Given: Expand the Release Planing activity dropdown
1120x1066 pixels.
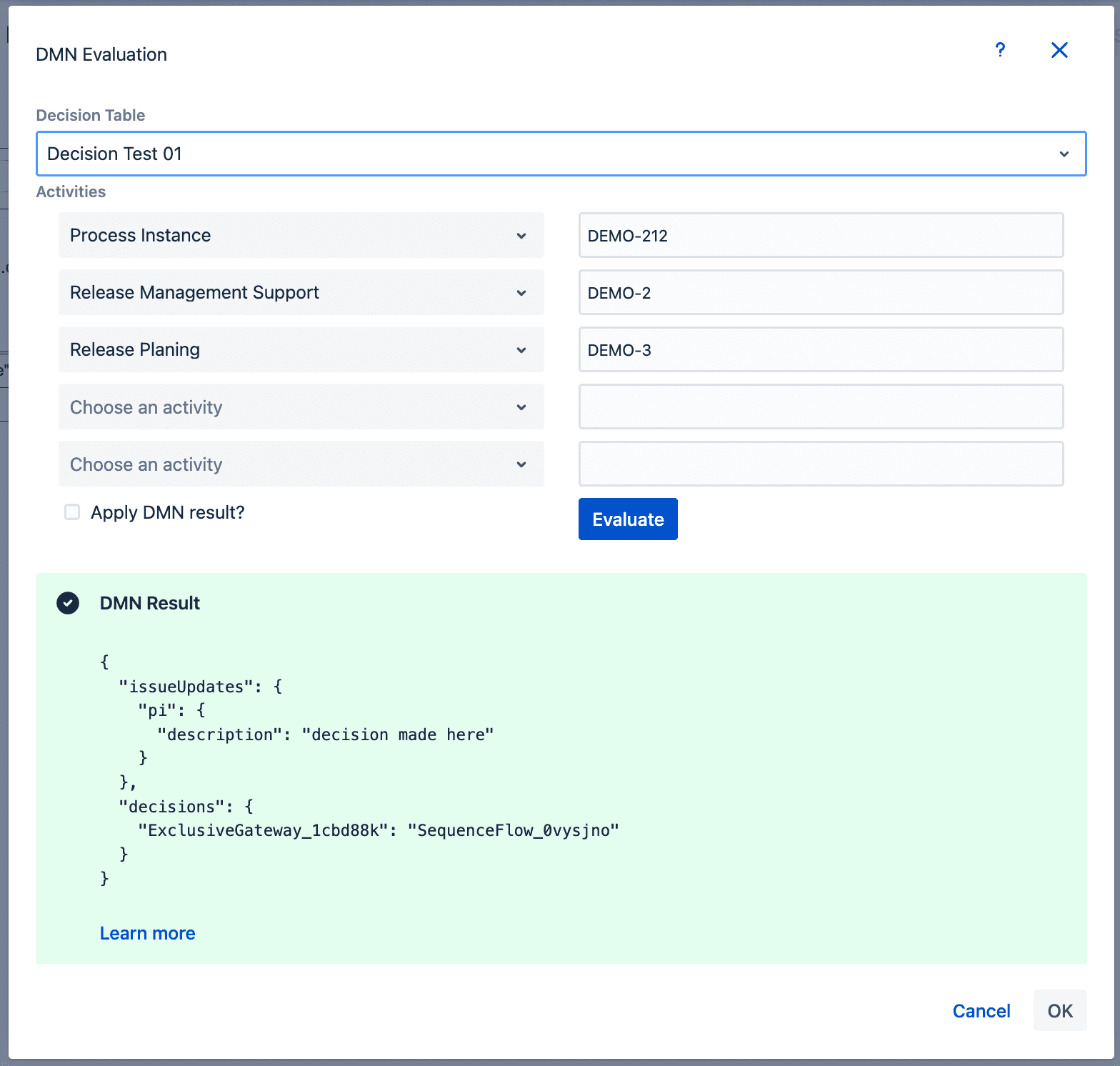Looking at the screenshot, I should 301,349.
